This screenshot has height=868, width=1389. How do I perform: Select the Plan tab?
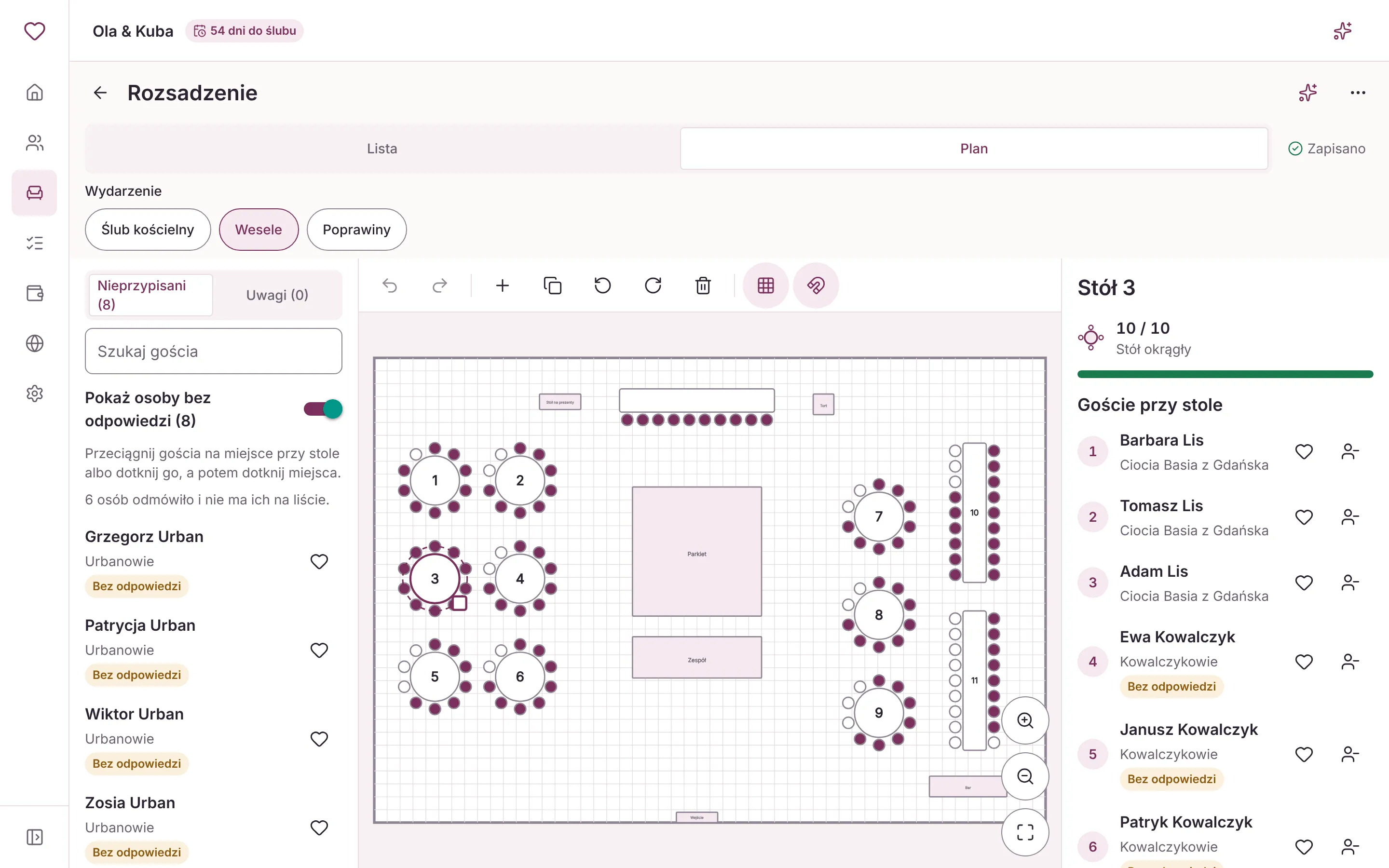pos(974,149)
